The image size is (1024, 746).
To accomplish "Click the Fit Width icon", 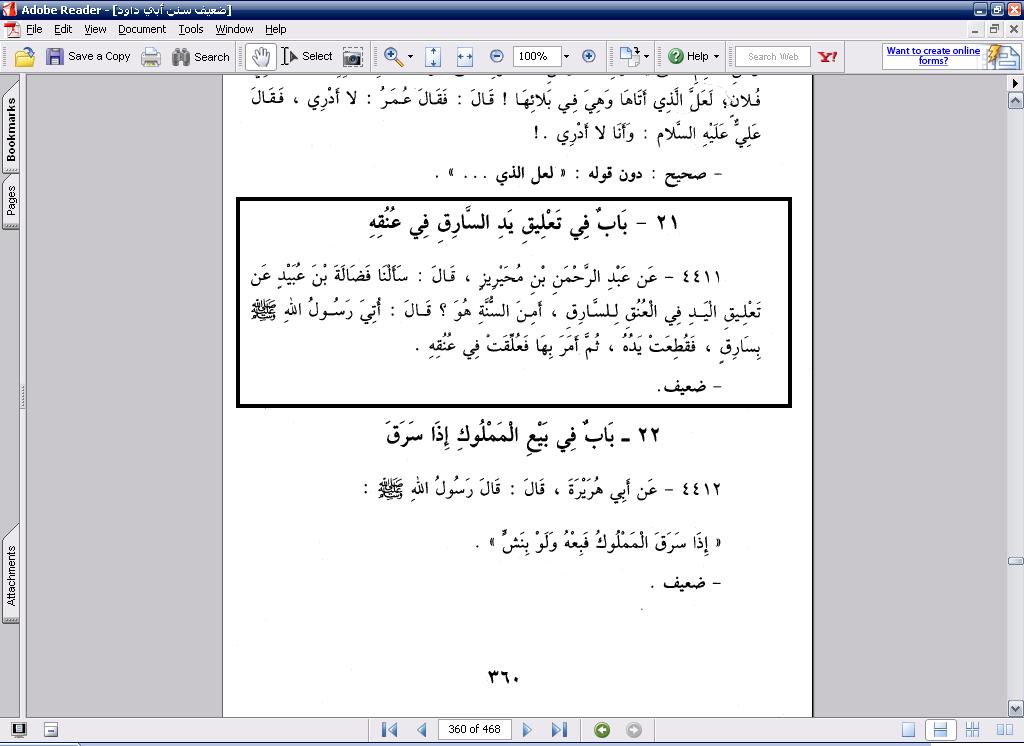I will coord(465,57).
